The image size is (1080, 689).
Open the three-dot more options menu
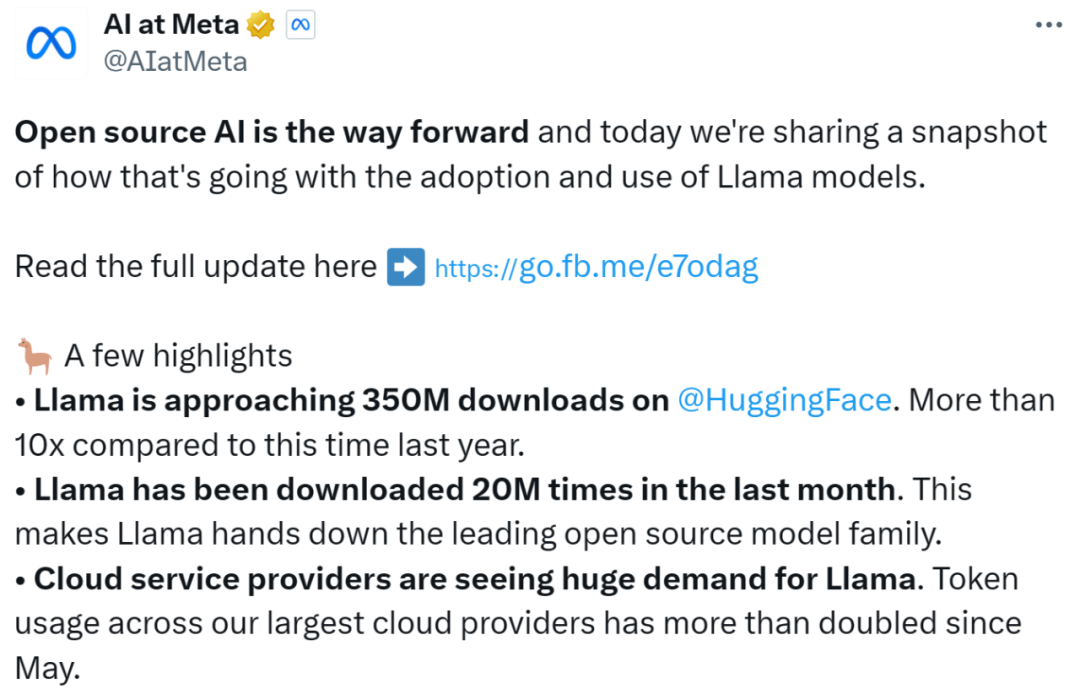(x=1048, y=25)
